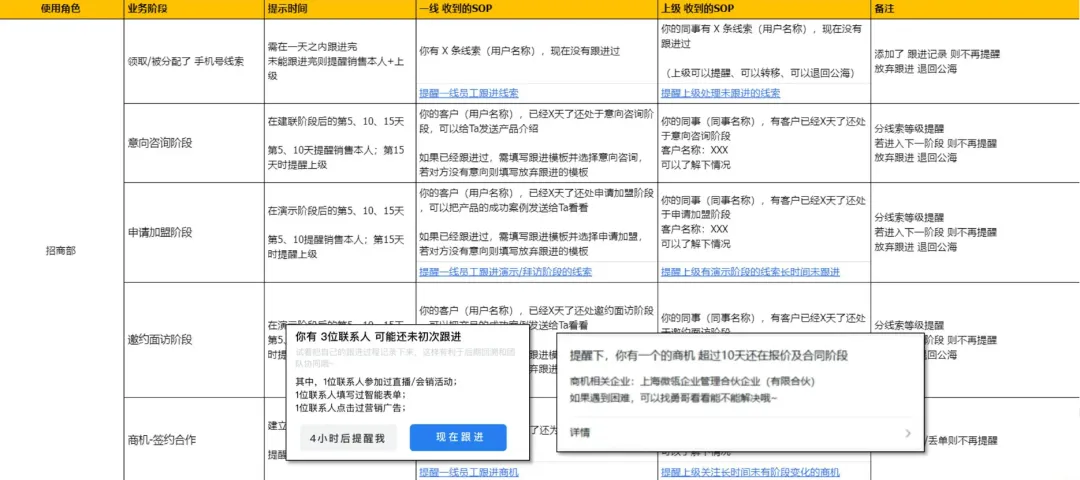Follow link 提醒上级有演示阶段的线索长时间未跟进
Viewport: 1080px width, 480px height.
[750, 272]
